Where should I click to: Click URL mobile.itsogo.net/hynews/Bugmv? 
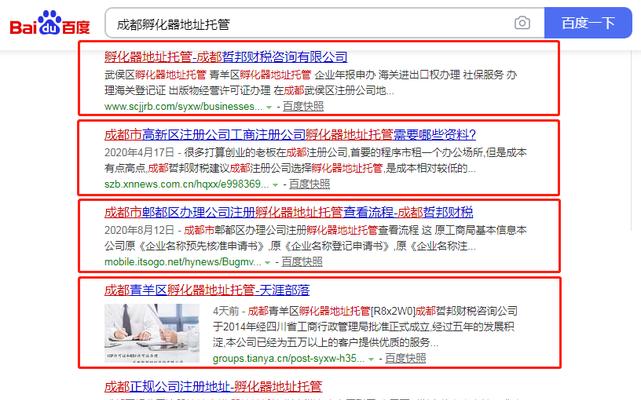[183, 262]
